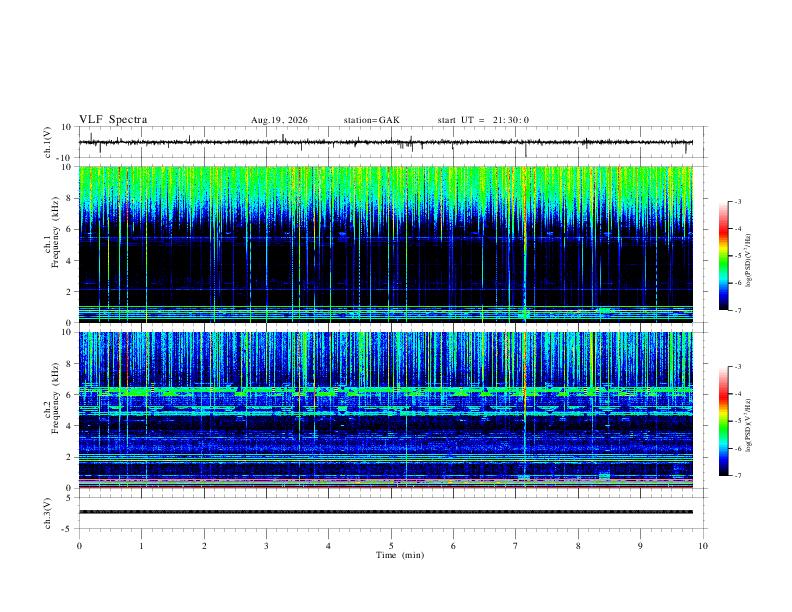Viewport: 792px width, 612px height.
Task: Click the 5 minute tick on time axis
Action: click(391, 546)
